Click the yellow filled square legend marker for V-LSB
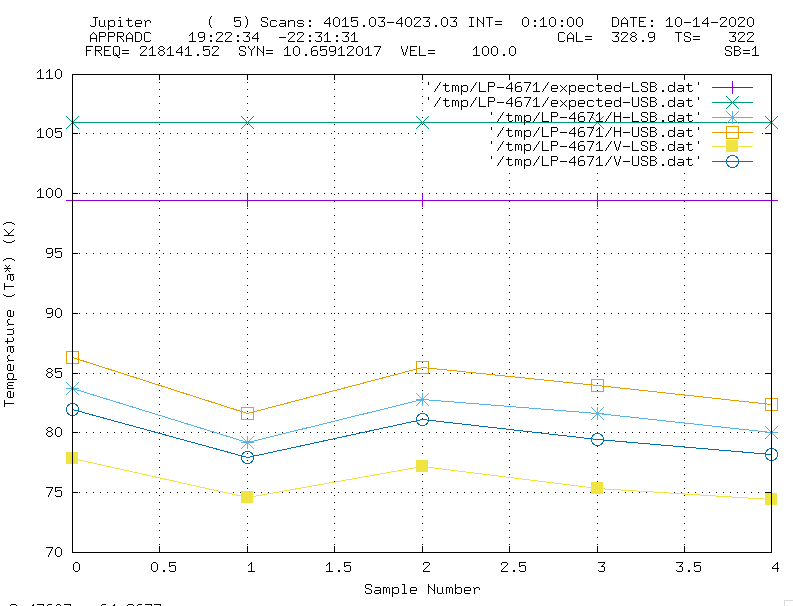The image size is (793, 606). pyautogui.click(x=732, y=147)
